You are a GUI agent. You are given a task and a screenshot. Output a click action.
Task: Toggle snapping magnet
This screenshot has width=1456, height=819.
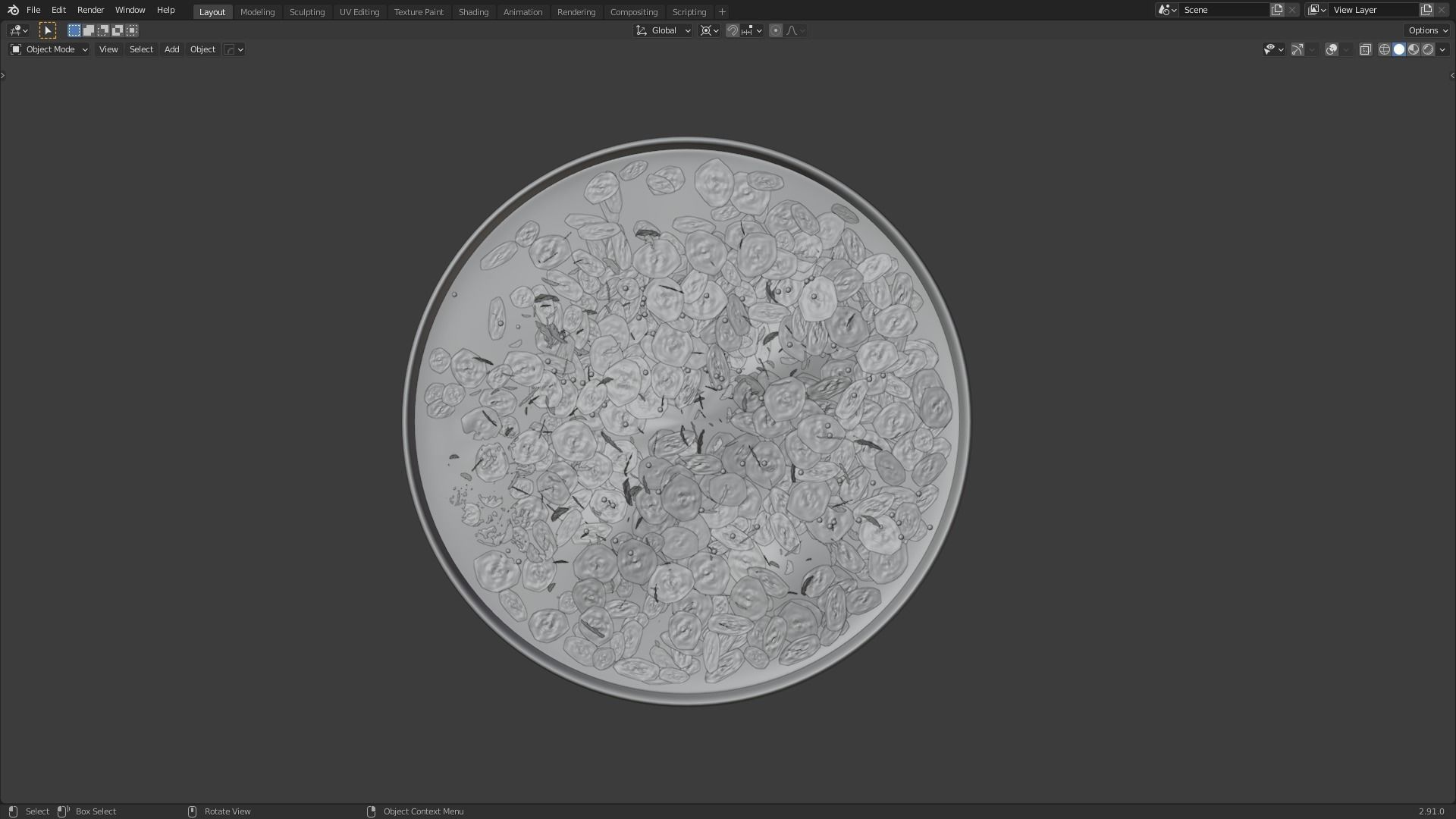(732, 30)
